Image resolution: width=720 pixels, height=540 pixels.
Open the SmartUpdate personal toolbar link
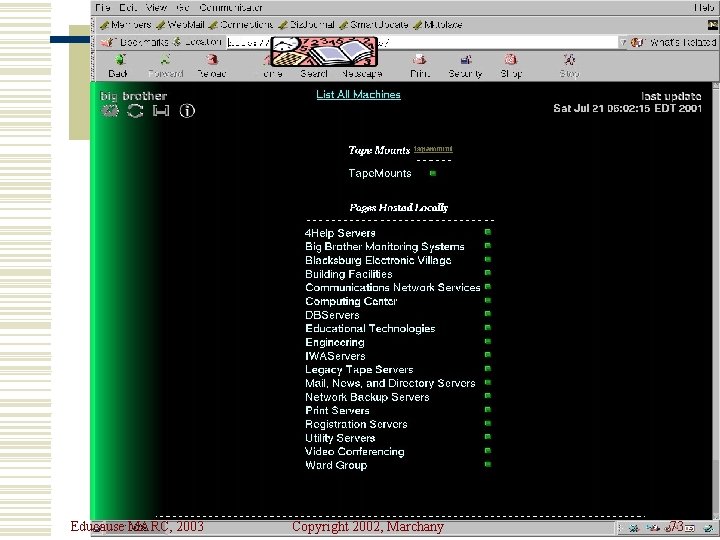tap(374, 25)
